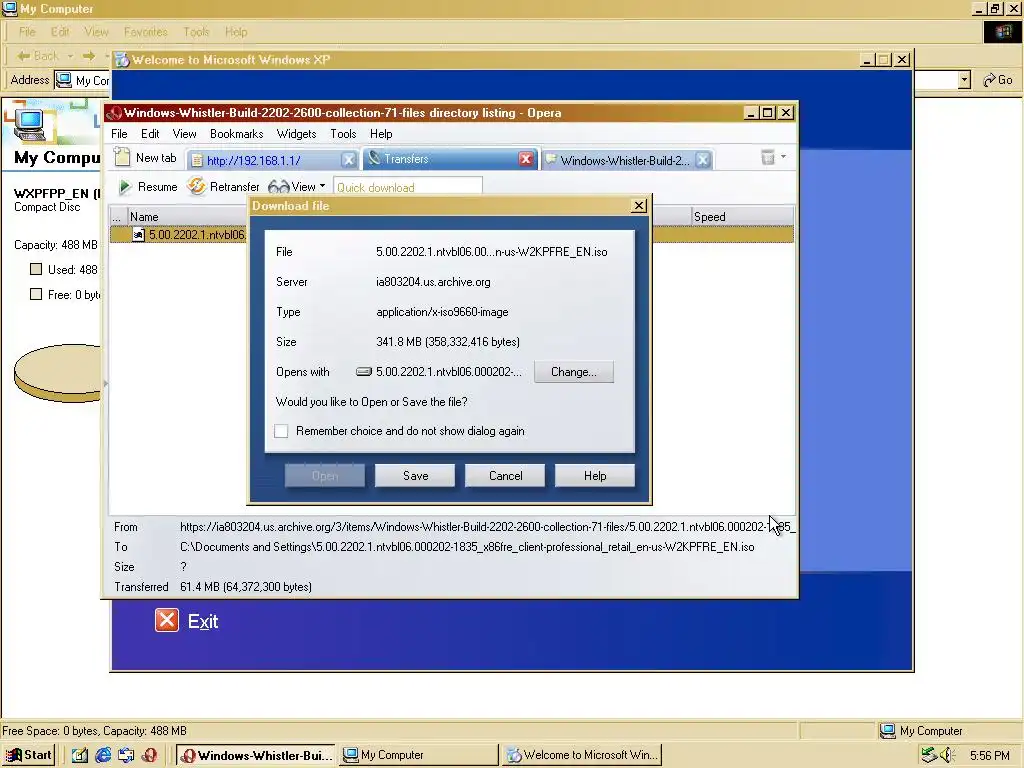Viewport: 1024px width, 768px height.
Task: Open My Computer address bar dropdown
Action: coord(964,80)
